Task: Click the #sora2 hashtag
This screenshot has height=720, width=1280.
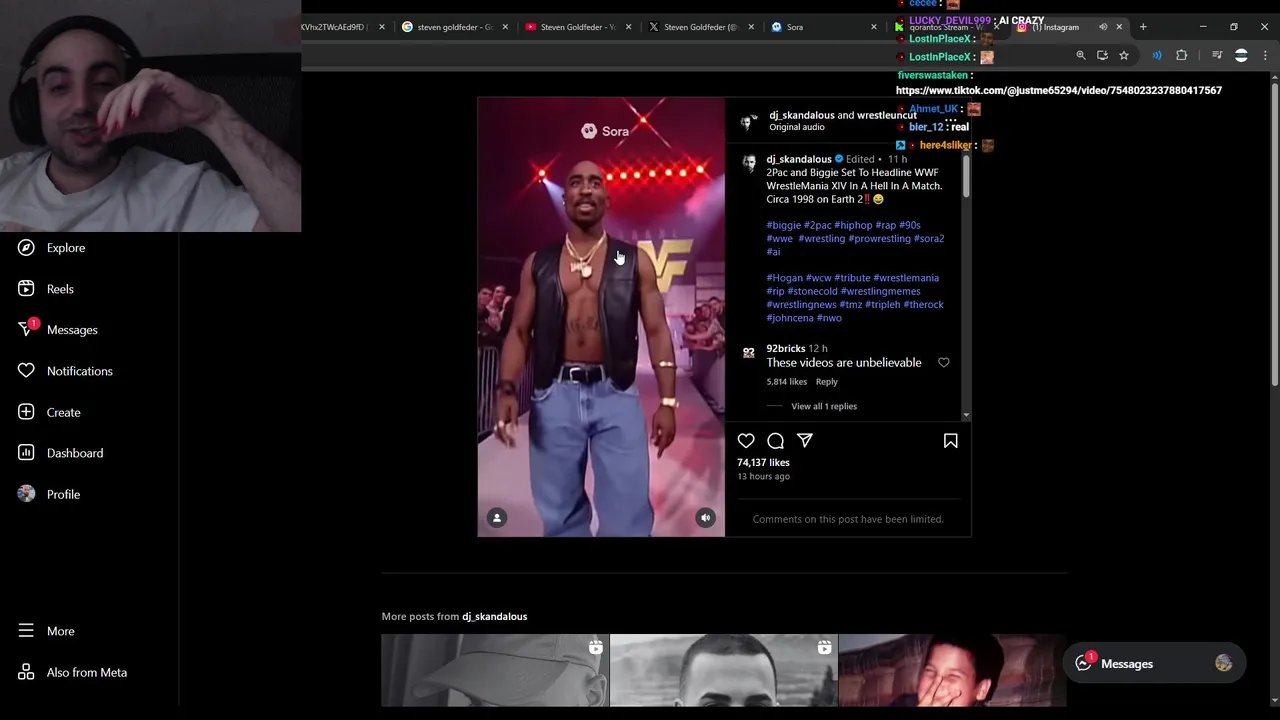Action: coord(929,238)
